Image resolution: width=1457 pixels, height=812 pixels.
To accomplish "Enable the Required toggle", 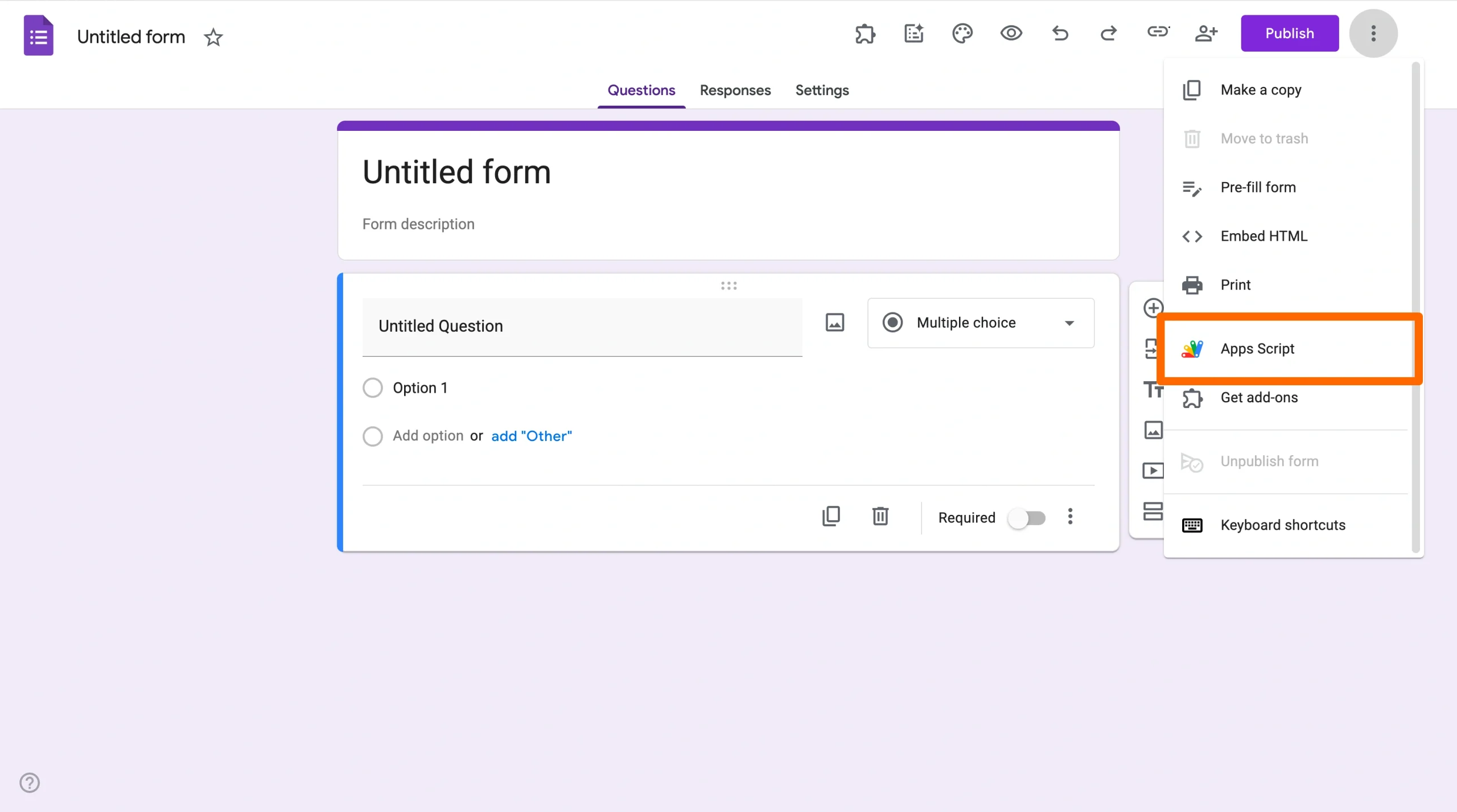I will [x=1028, y=518].
